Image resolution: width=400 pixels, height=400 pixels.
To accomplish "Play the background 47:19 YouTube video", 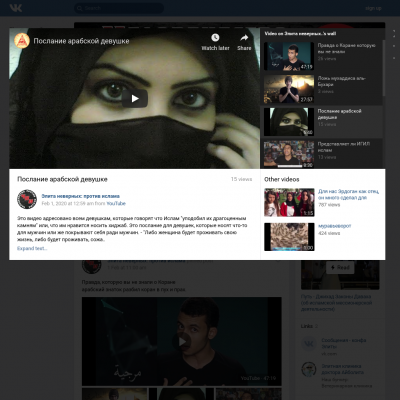I will [182, 342].
